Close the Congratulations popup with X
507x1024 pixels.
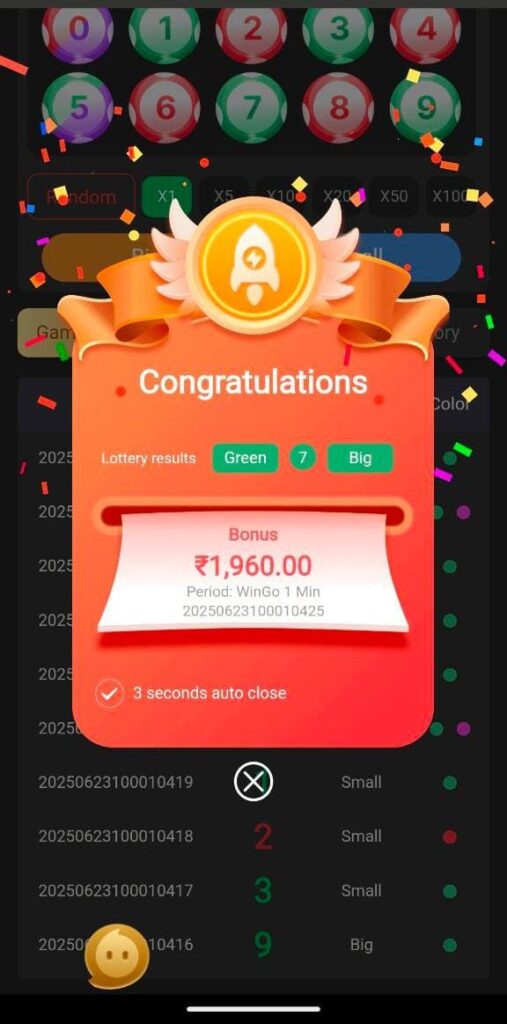click(254, 782)
